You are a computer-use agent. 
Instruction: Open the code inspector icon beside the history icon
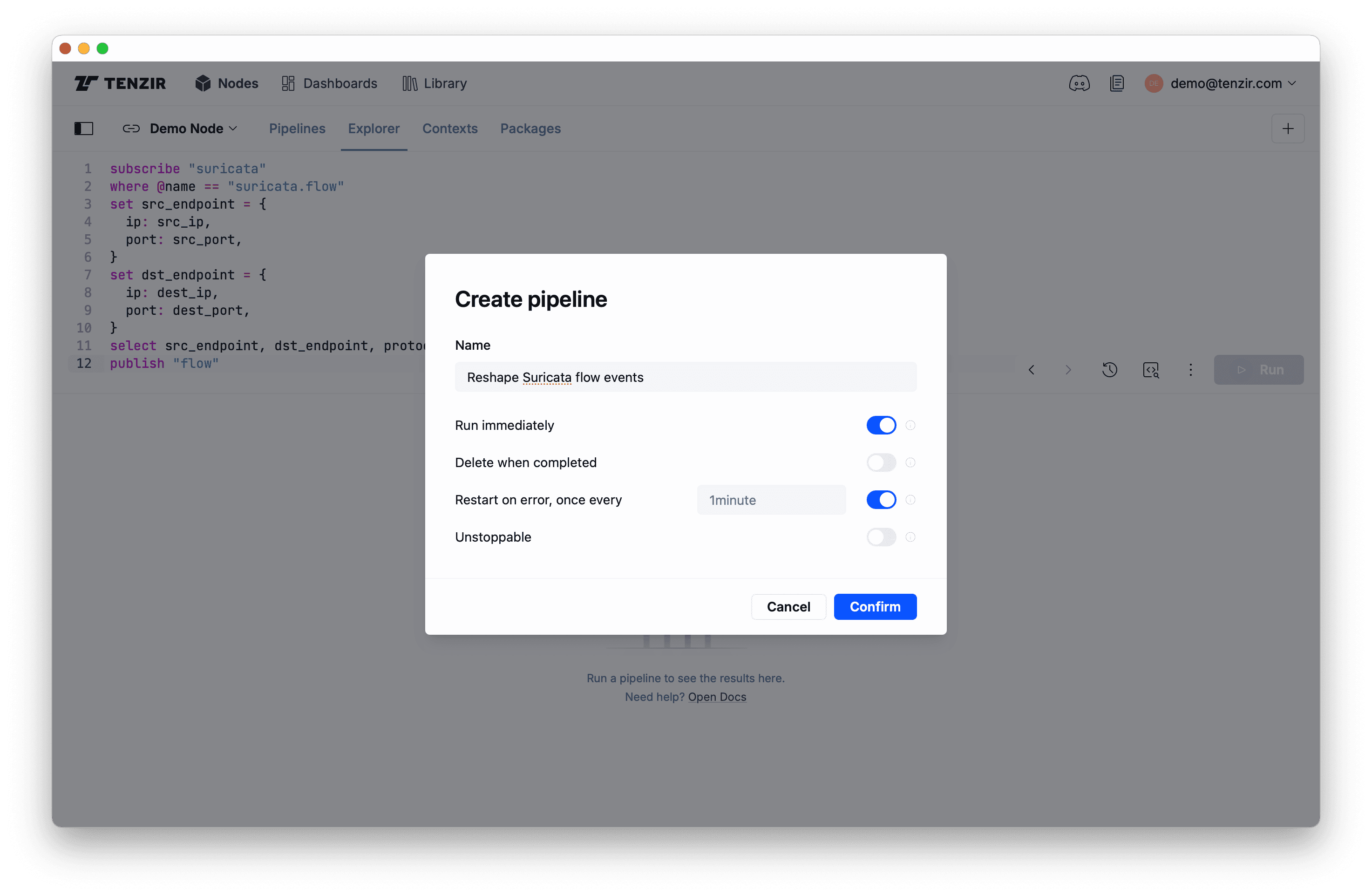point(1151,370)
